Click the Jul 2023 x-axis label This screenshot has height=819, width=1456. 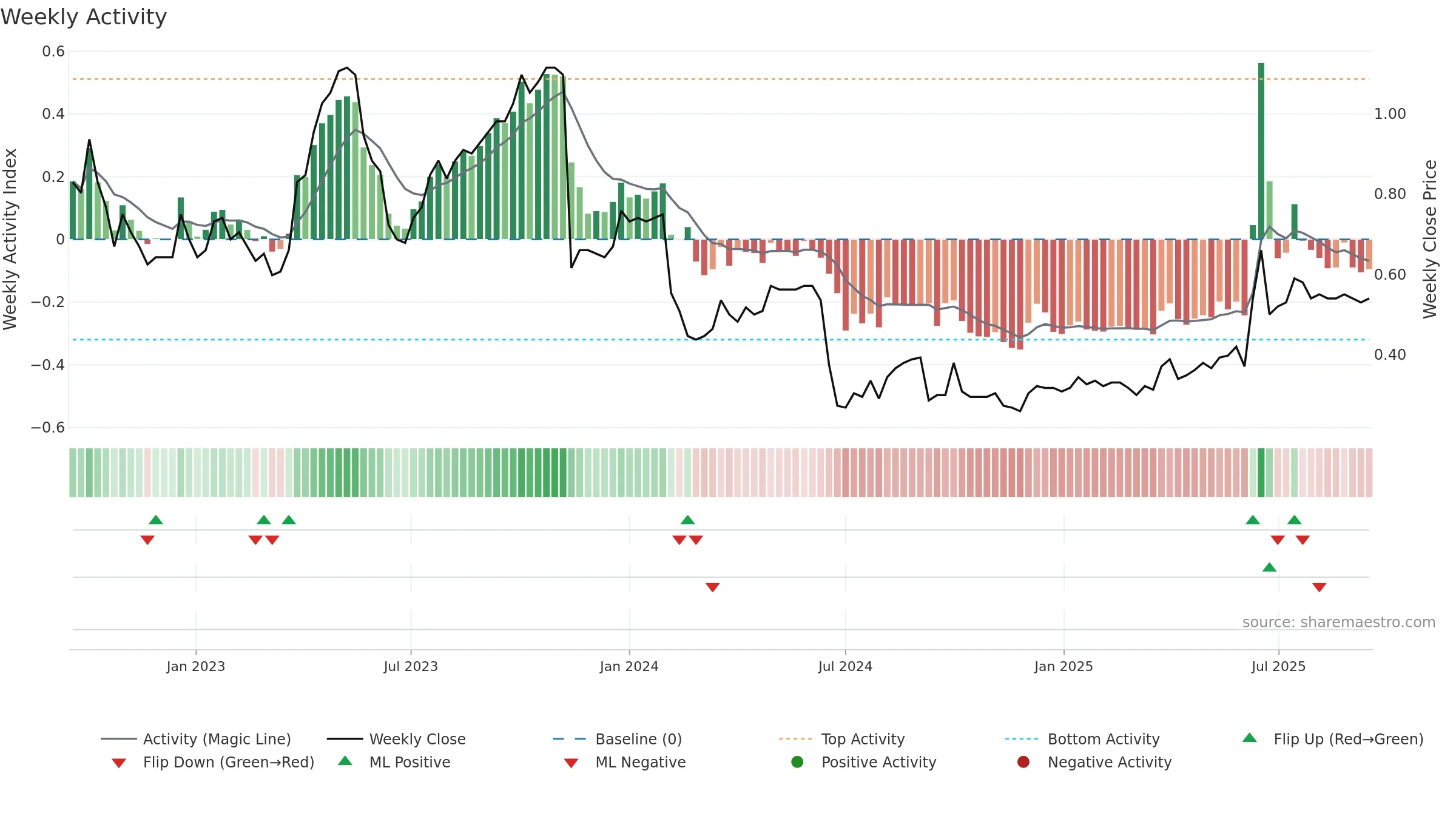click(411, 666)
